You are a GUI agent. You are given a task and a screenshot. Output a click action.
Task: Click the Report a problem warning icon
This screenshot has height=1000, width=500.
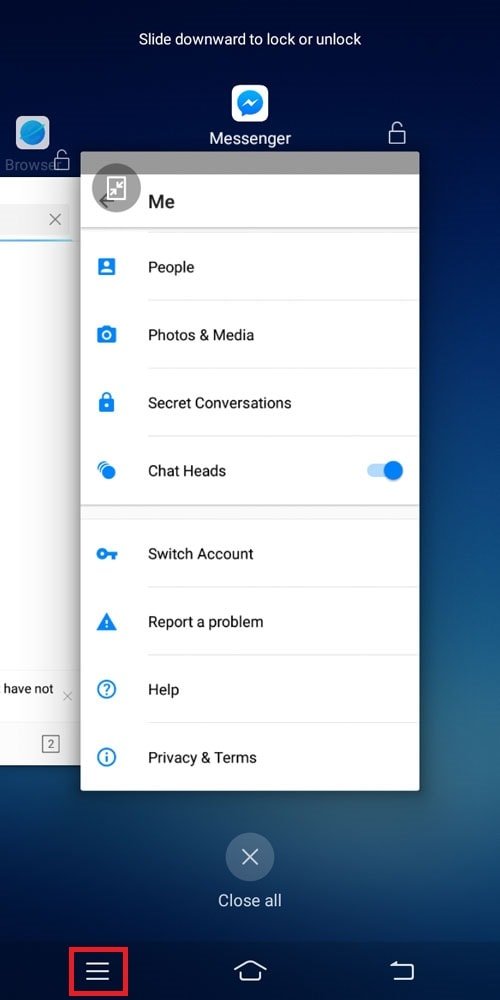pyautogui.click(x=107, y=621)
